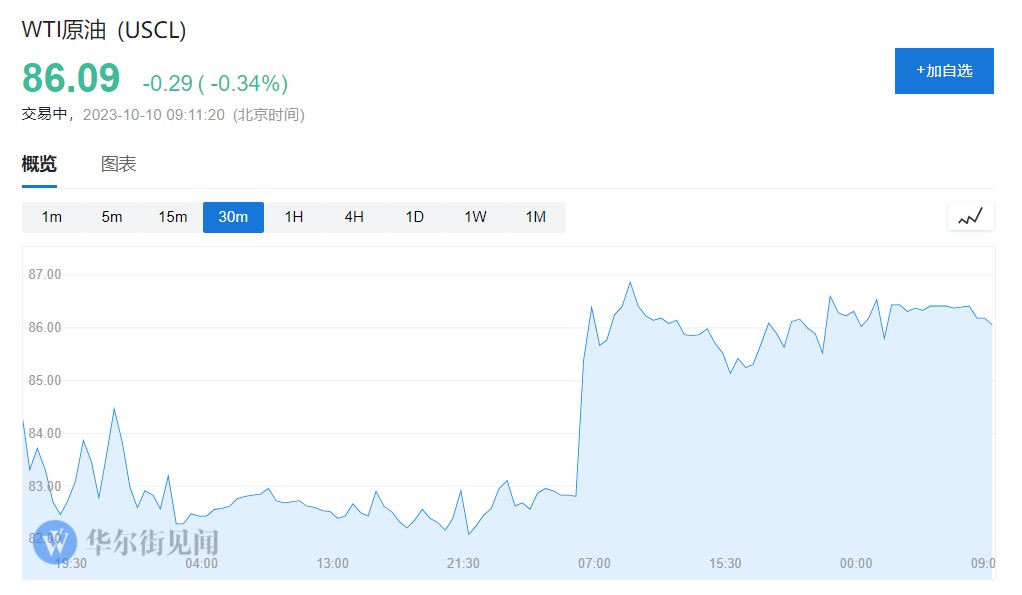Click the line chart type icon
Viewport: 1022px width, 595px height.
pos(970,216)
